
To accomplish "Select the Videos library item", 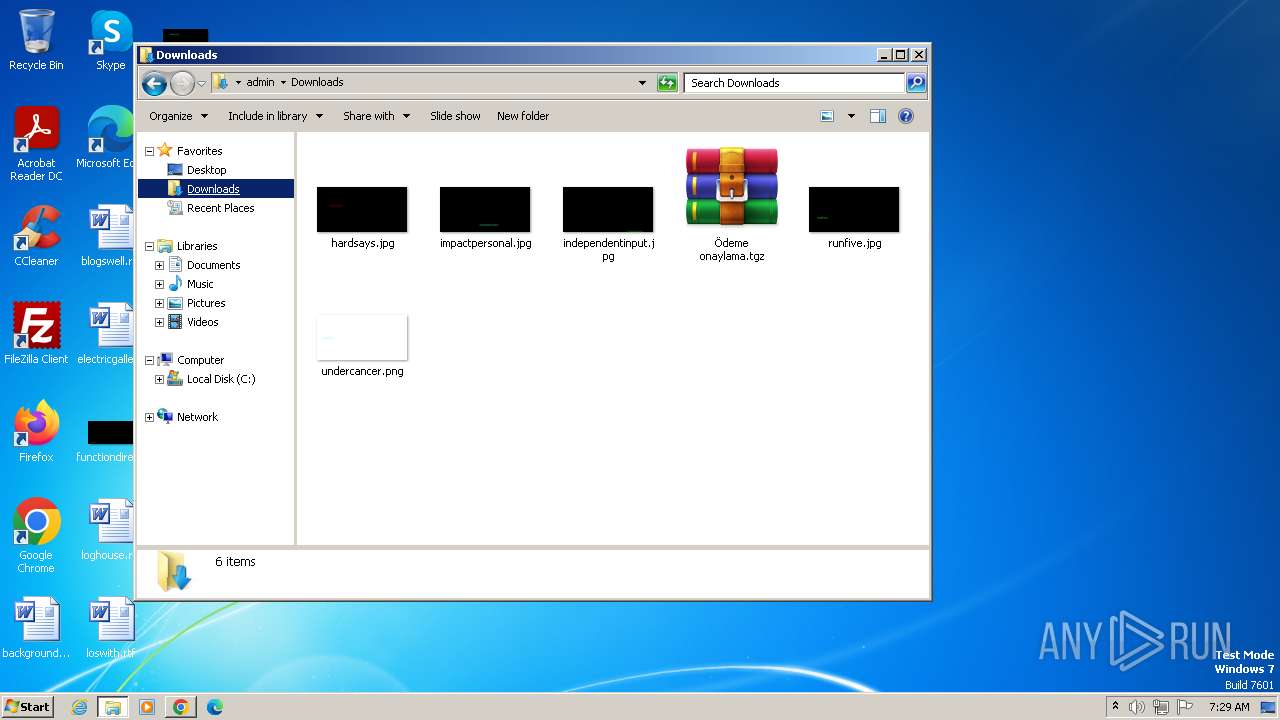I will pyautogui.click(x=202, y=322).
